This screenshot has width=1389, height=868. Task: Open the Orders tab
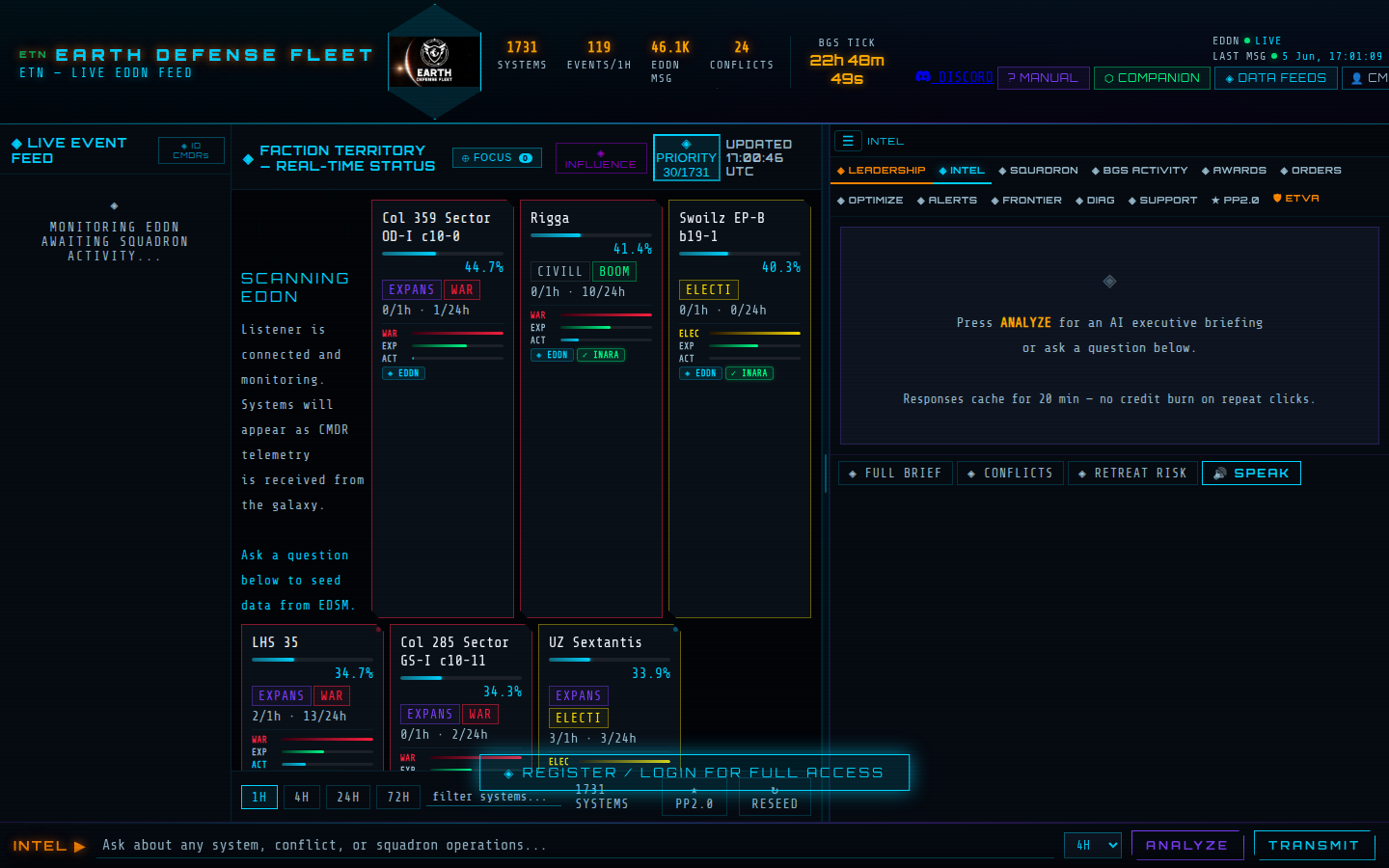coord(1310,171)
